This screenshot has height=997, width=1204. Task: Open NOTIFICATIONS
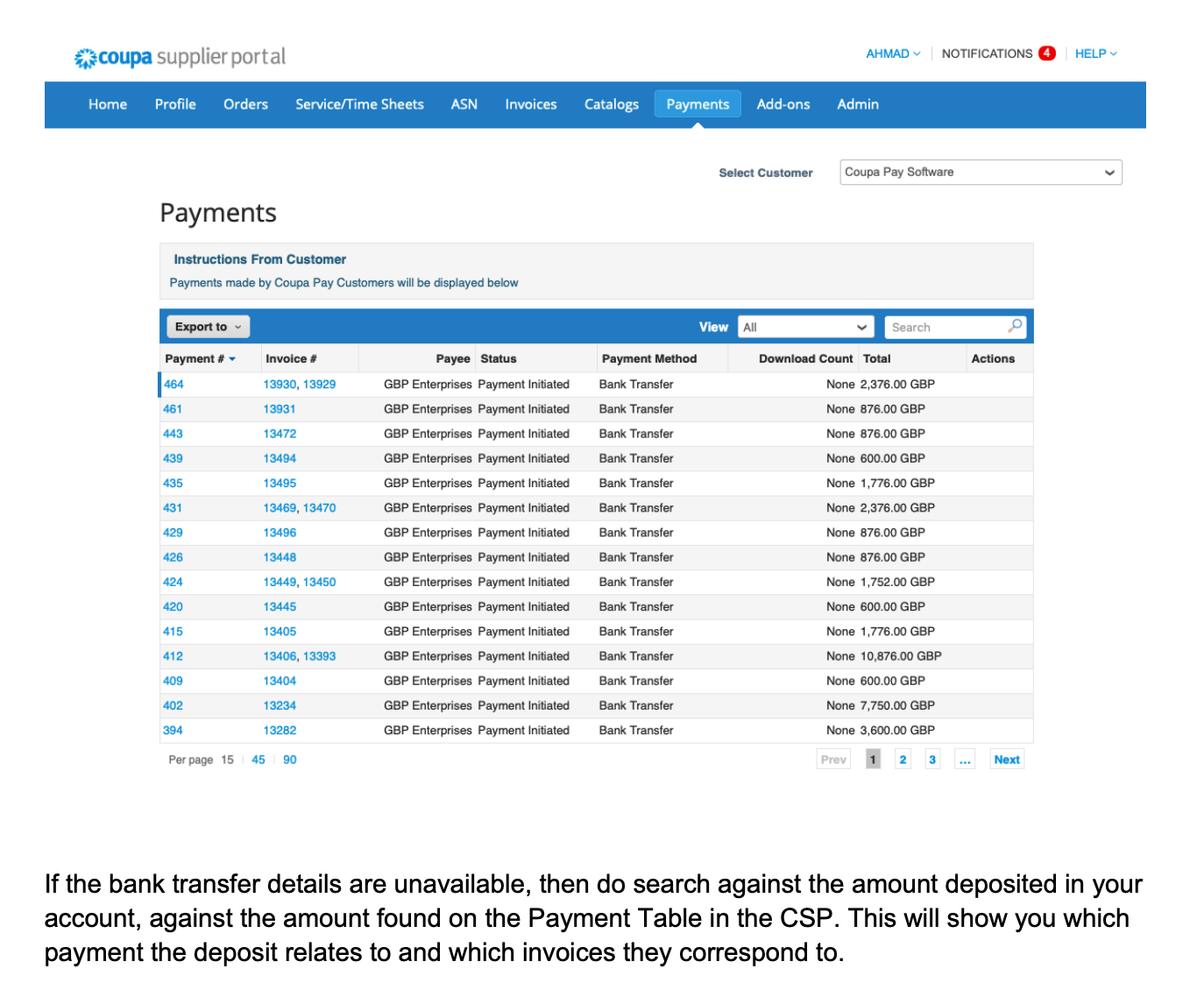(987, 53)
